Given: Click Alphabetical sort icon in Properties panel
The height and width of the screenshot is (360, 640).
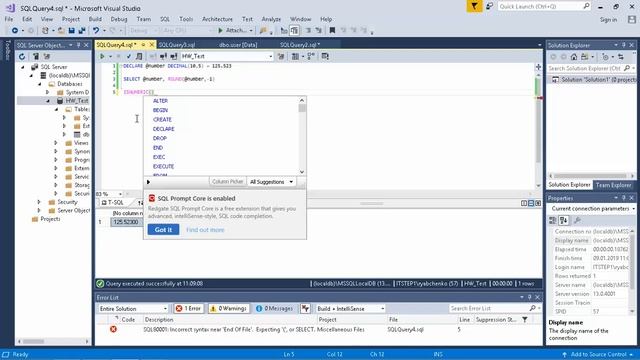Looking at the screenshot, I should pyautogui.click(x=564, y=220).
